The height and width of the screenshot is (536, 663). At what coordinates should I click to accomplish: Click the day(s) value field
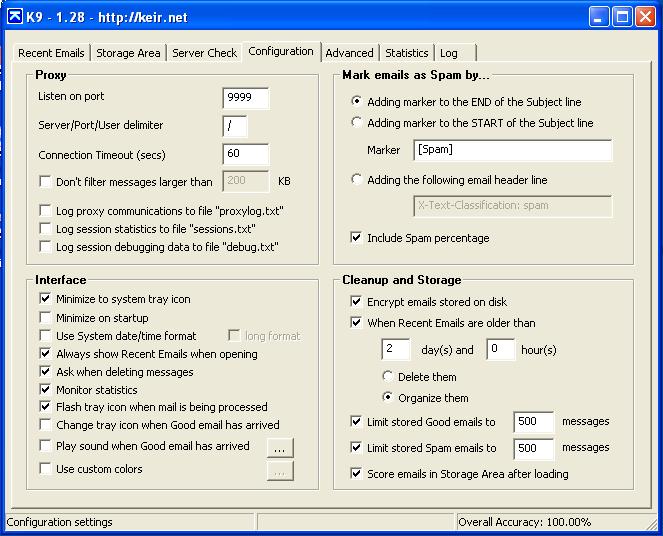click(395, 349)
